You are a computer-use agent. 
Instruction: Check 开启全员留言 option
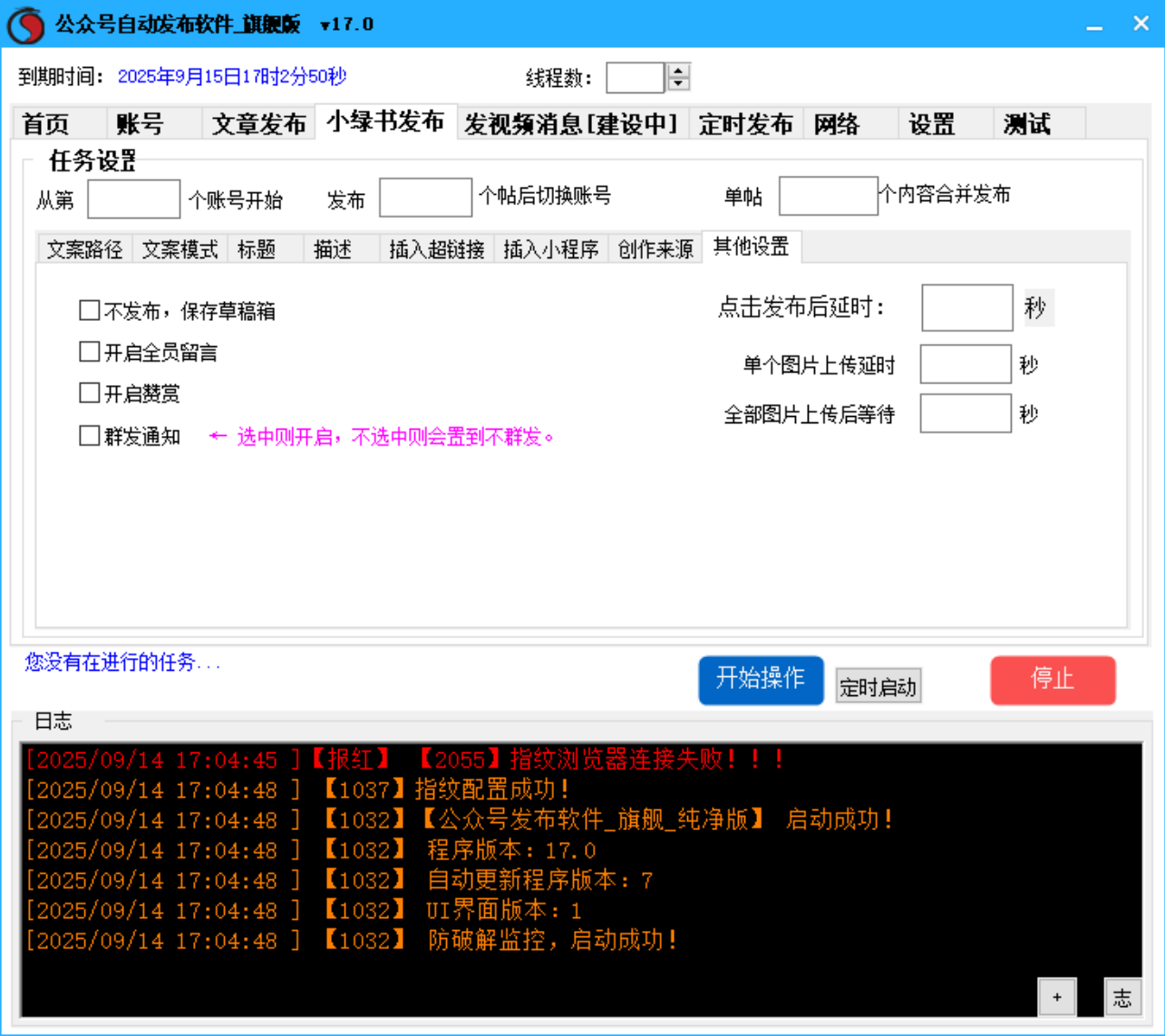[x=89, y=351]
